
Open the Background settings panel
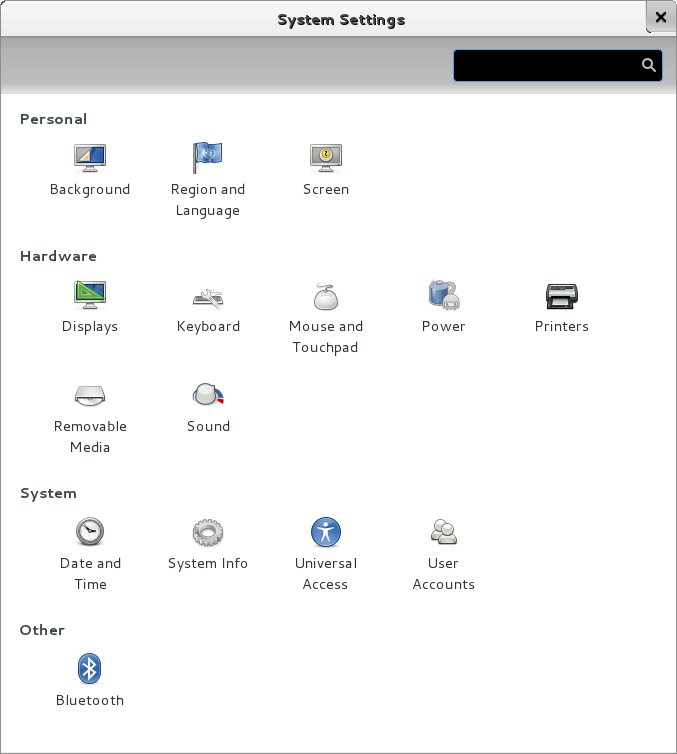(x=90, y=158)
